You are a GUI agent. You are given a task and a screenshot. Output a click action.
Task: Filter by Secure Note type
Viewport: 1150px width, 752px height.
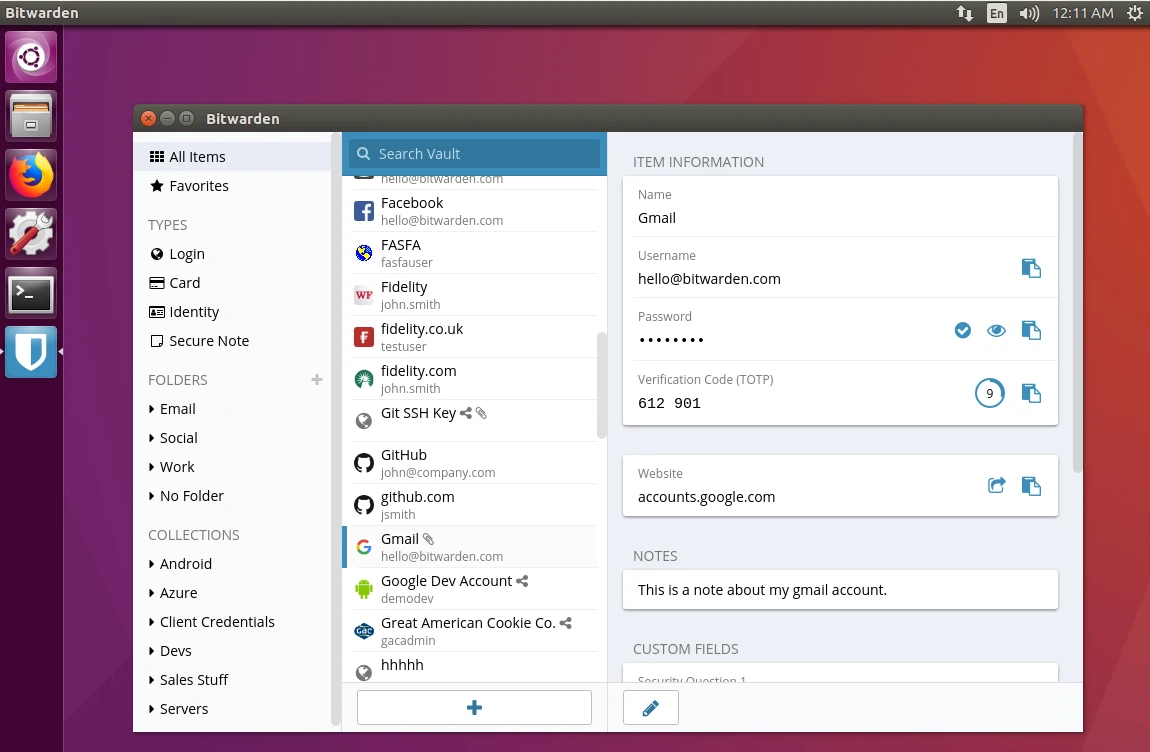coord(232,341)
